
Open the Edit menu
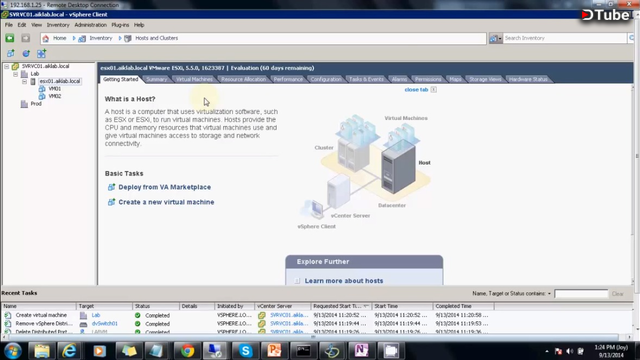pyautogui.click(x=22, y=25)
